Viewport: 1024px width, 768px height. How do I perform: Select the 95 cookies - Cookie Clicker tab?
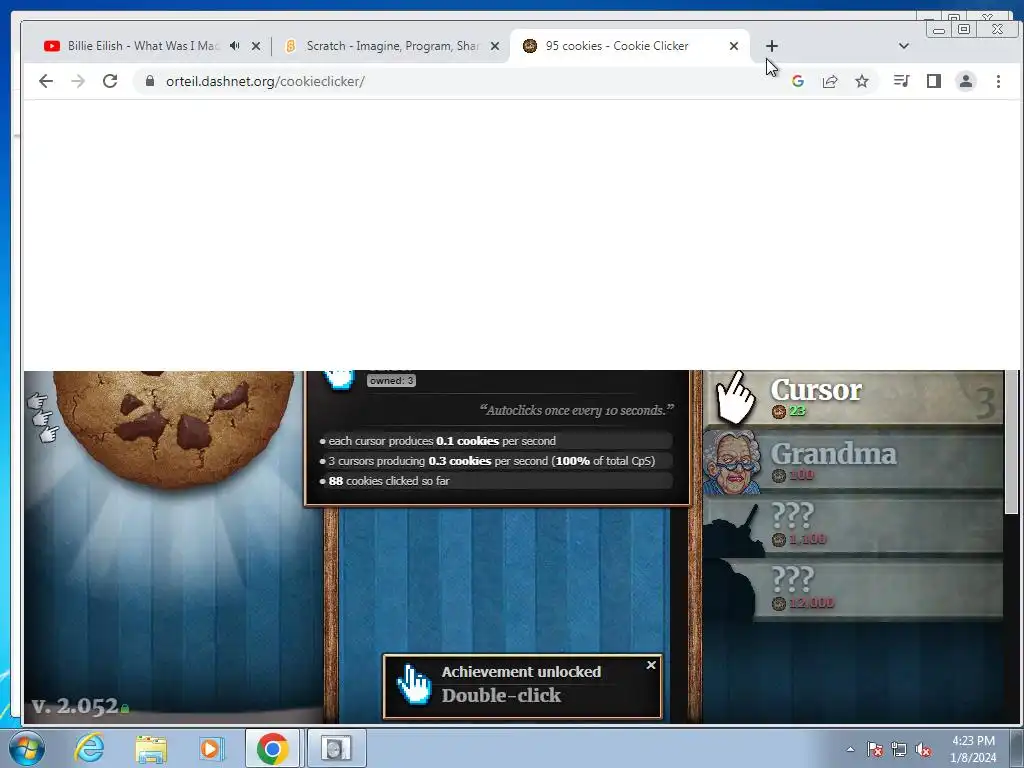point(617,46)
